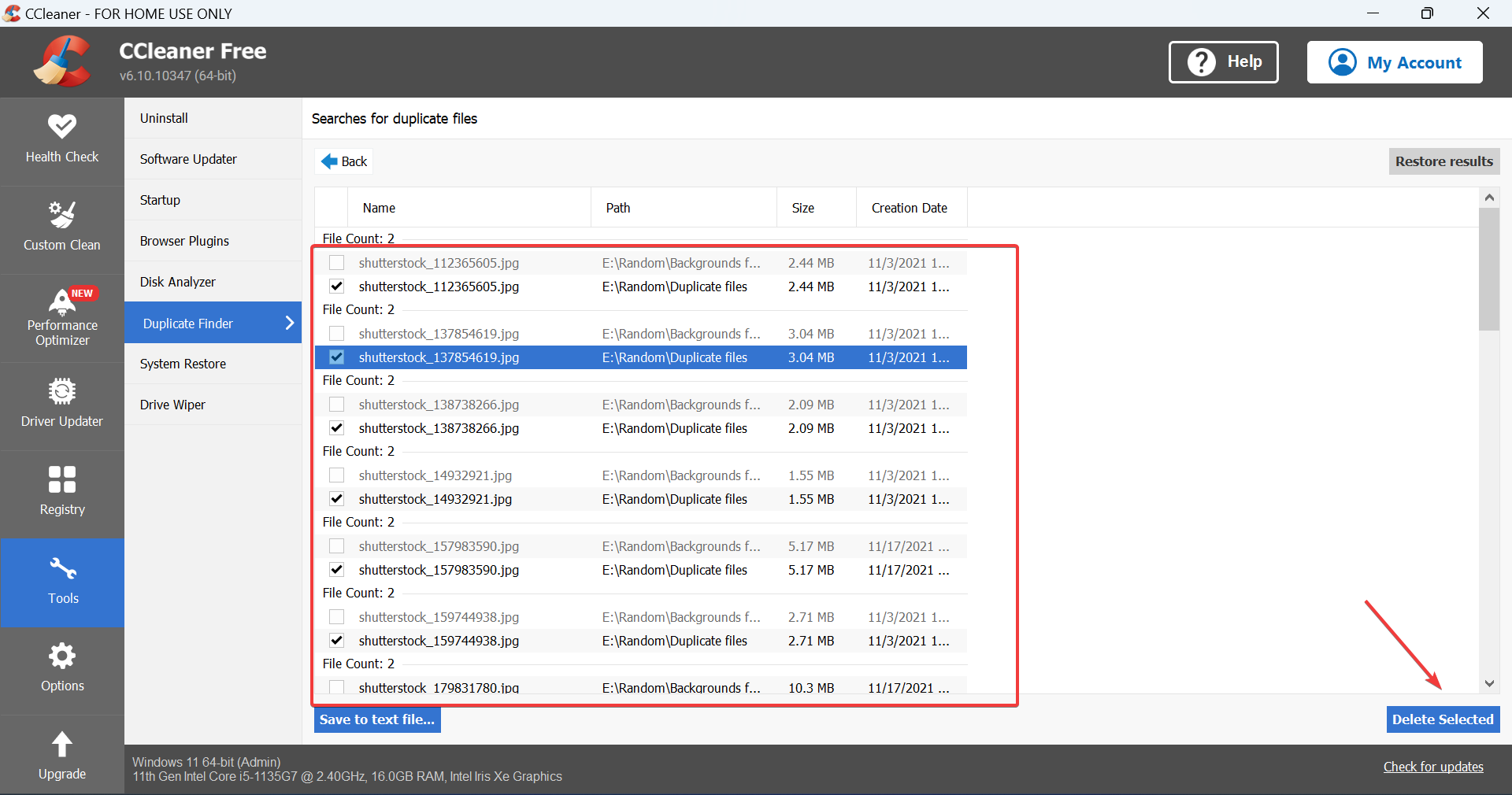
Task: Select the 5.17 MB size in Duplicate files
Action: pyautogui.click(x=811, y=570)
